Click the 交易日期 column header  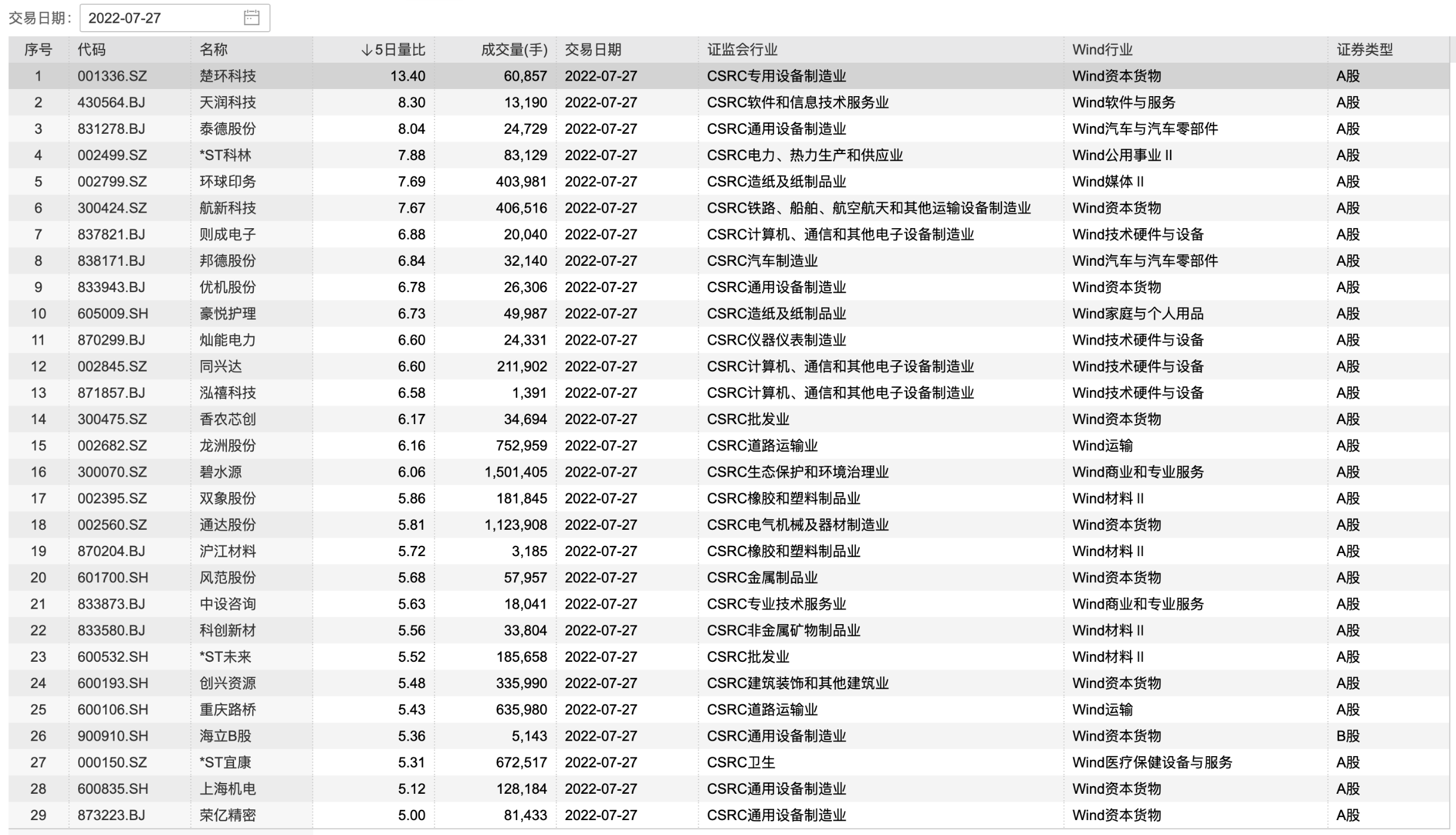pos(593,50)
